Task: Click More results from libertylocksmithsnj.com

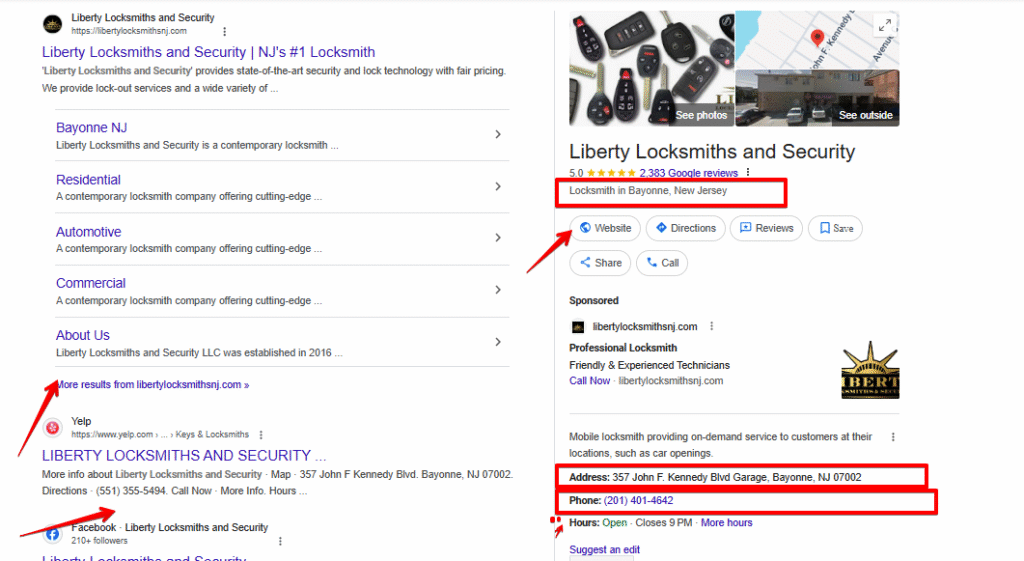Action: point(153,385)
